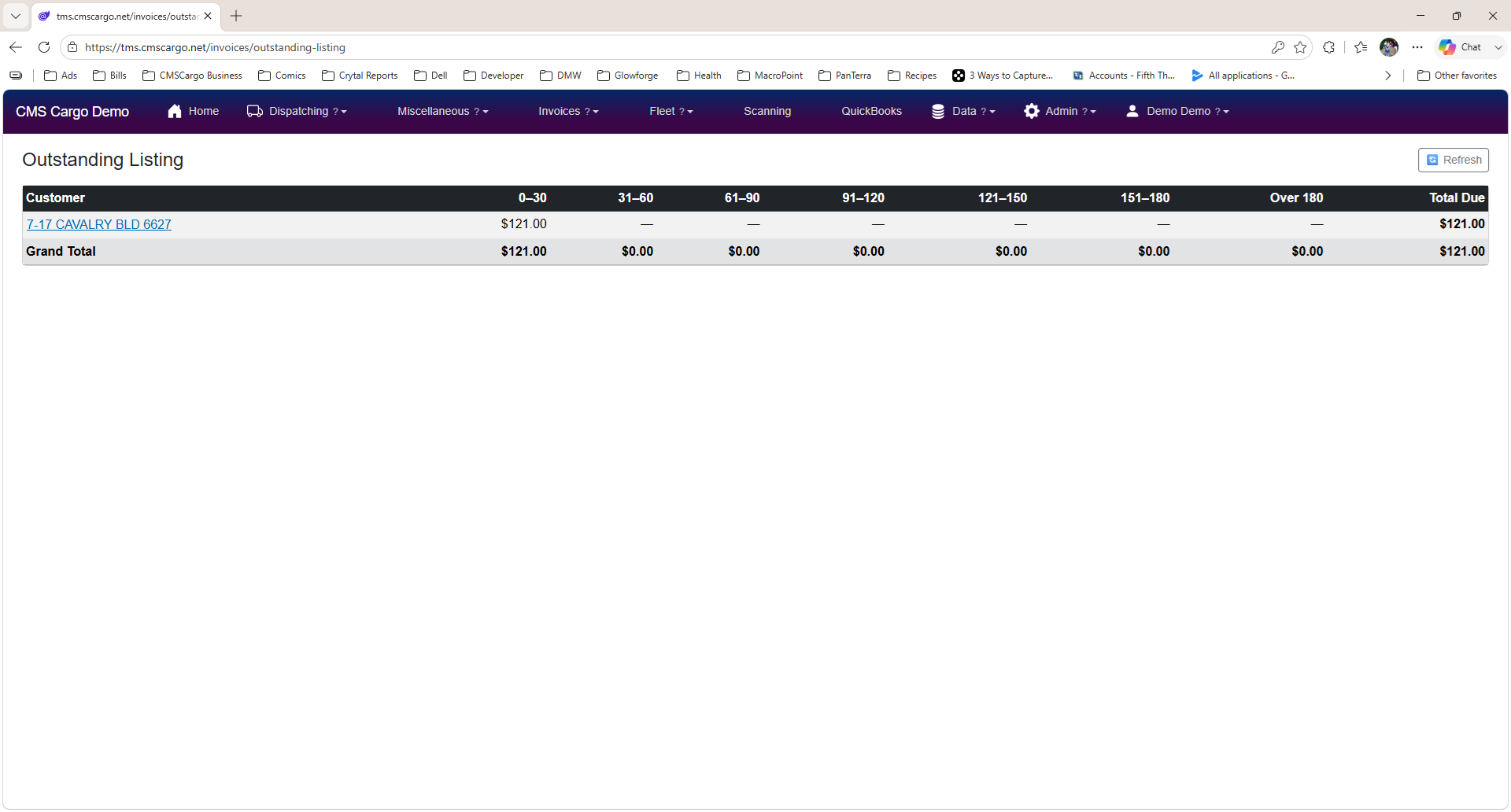Open All applications bookmark
This screenshot has width=1511, height=812.
coord(1243,76)
